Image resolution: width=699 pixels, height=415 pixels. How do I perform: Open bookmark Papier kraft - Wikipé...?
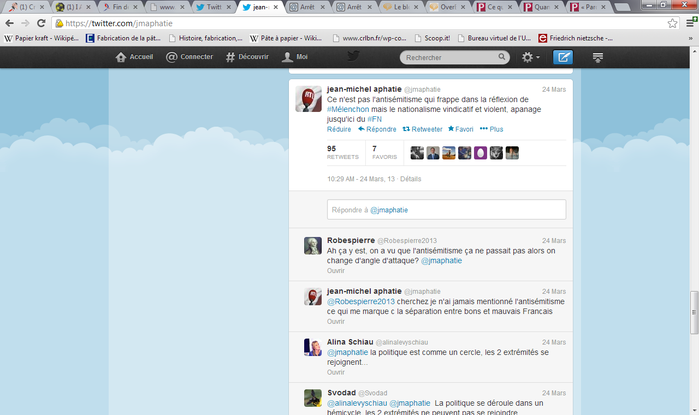(x=41, y=38)
